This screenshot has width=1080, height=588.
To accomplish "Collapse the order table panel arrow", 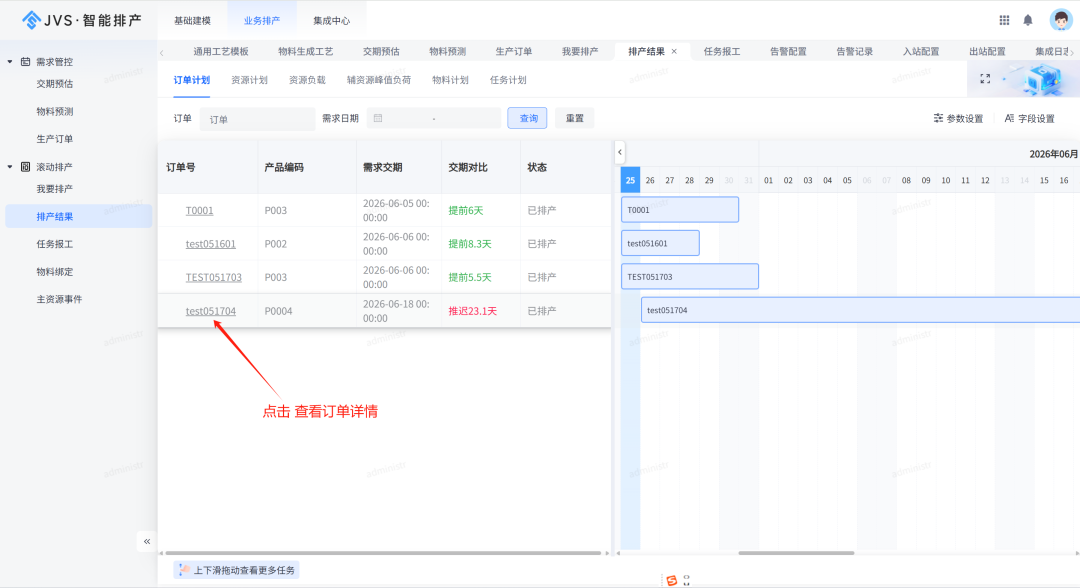I will (620, 152).
